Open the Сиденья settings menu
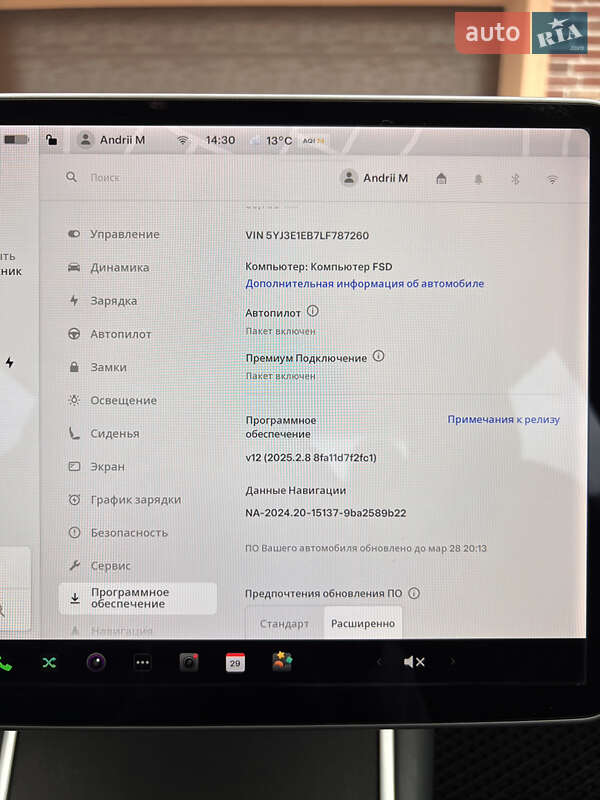 pos(104,433)
